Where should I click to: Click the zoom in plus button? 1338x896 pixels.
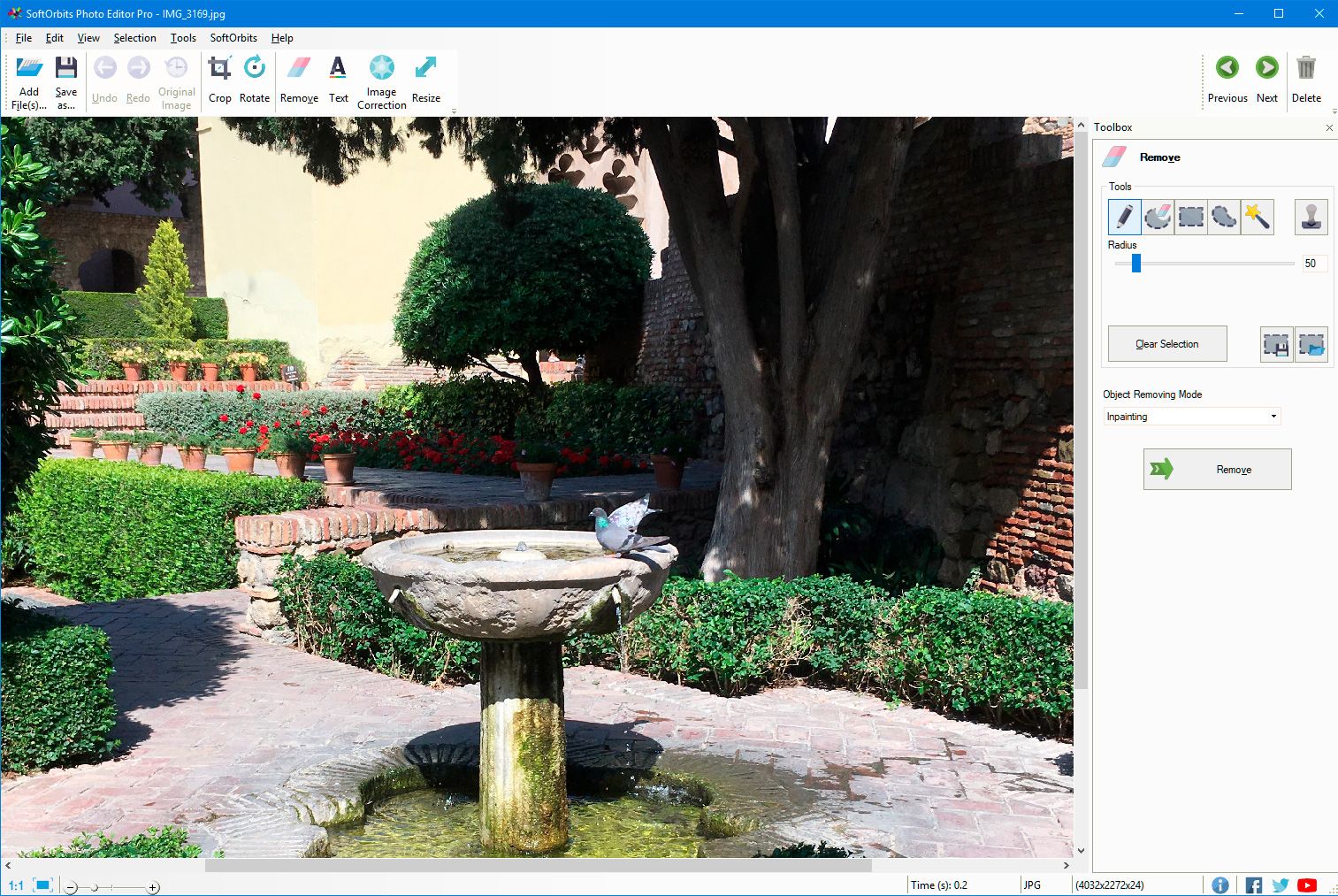point(153,887)
